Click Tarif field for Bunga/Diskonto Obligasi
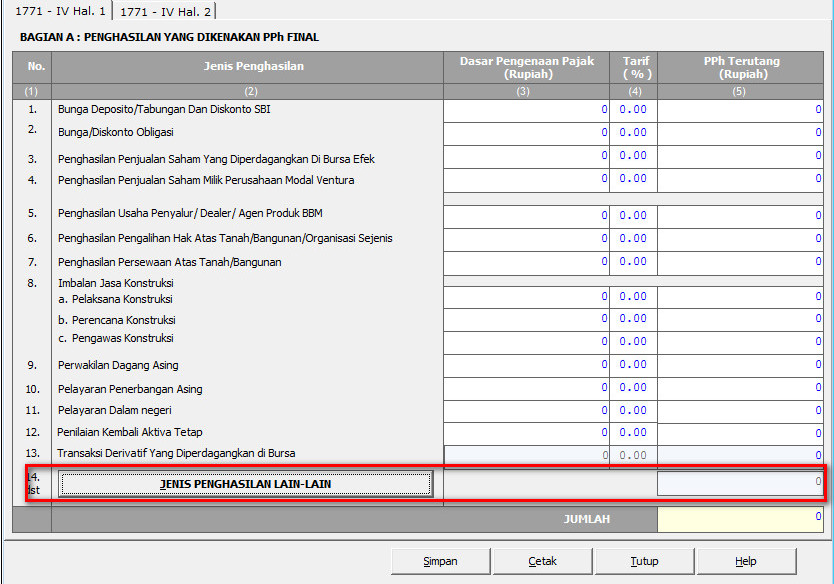Image resolution: width=834 pixels, height=584 pixels. 633,134
